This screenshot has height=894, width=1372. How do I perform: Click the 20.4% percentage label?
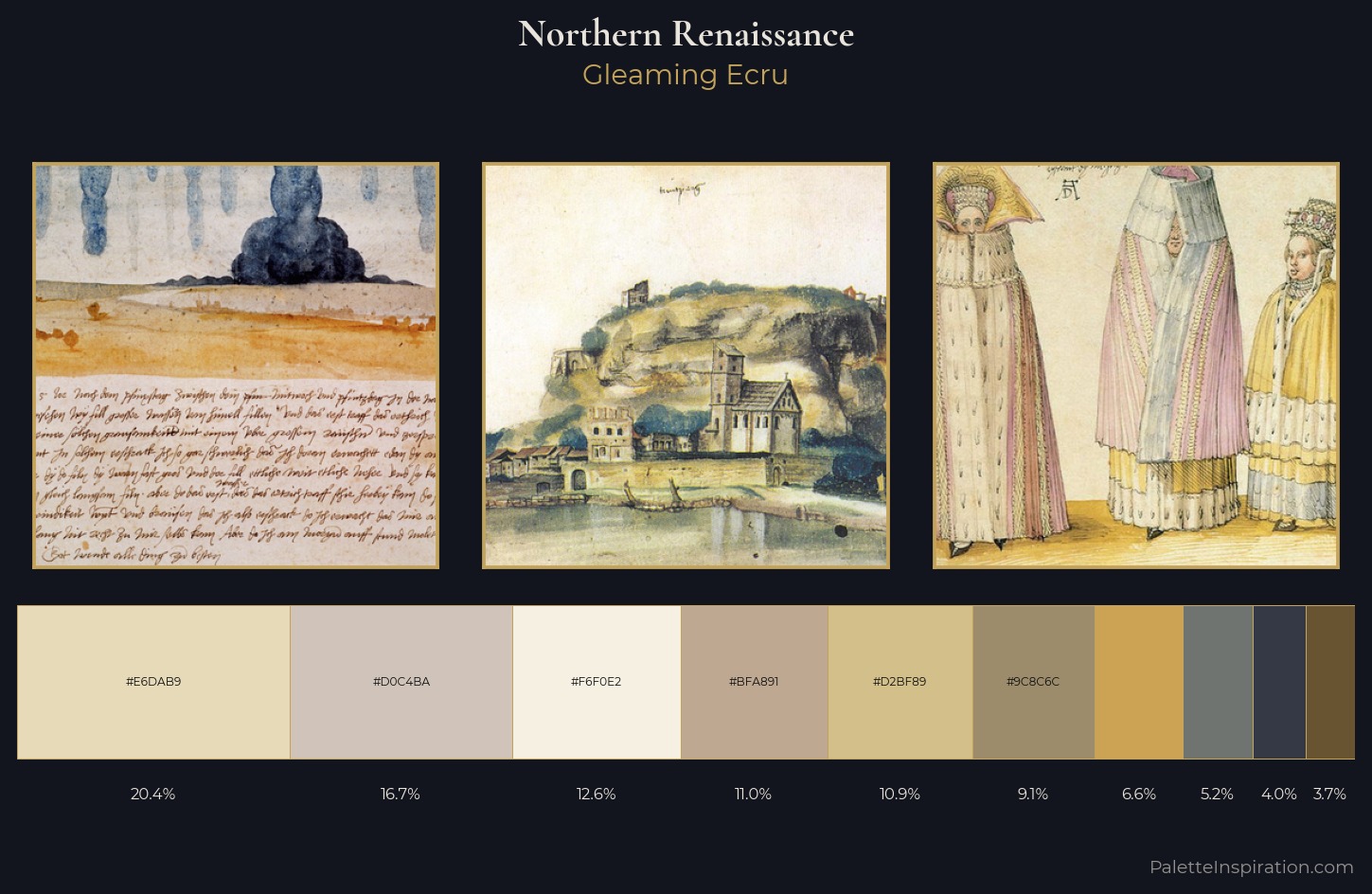point(152,794)
